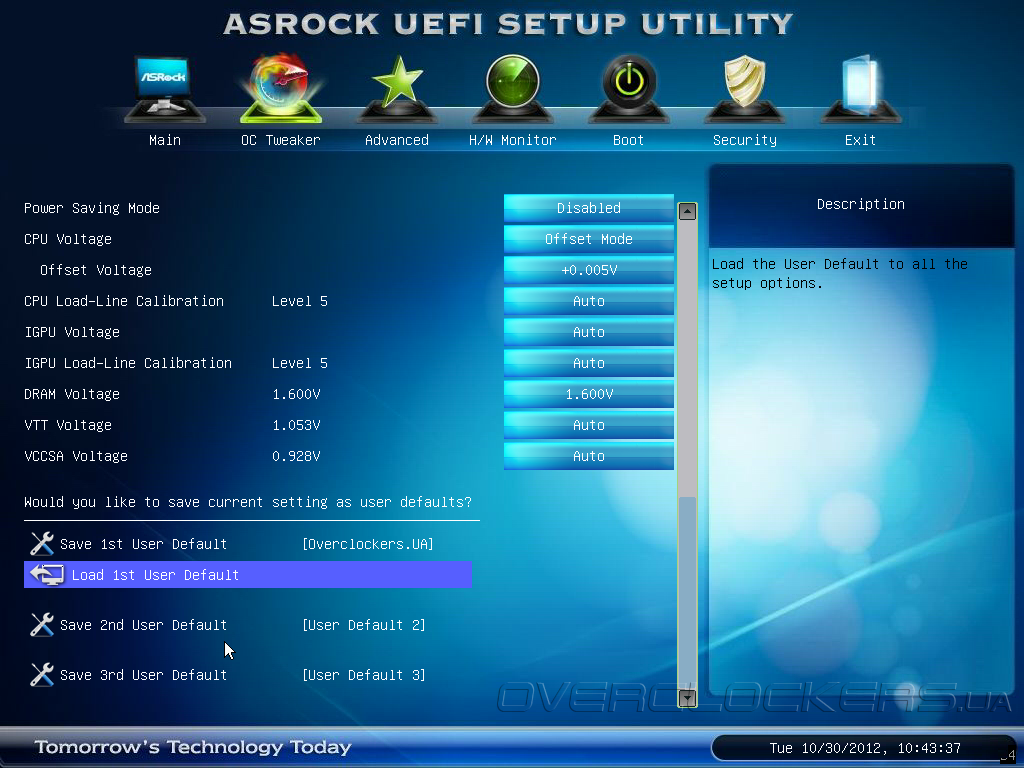The width and height of the screenshot is (1024, 768).
Task: Switch to the OC Tweaker tab label
Action: 281,140
